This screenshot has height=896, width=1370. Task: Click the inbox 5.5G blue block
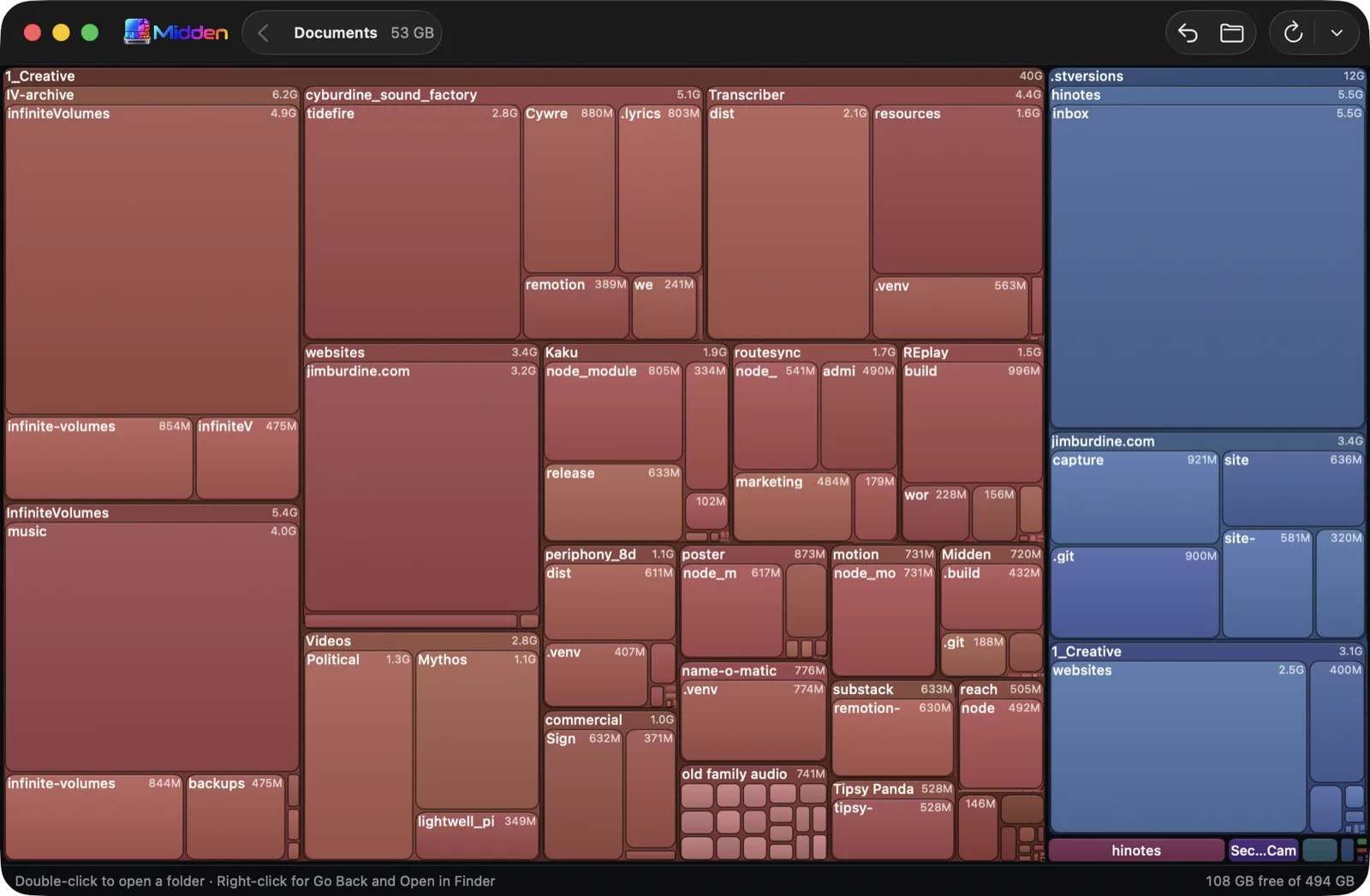[1207, 267]
